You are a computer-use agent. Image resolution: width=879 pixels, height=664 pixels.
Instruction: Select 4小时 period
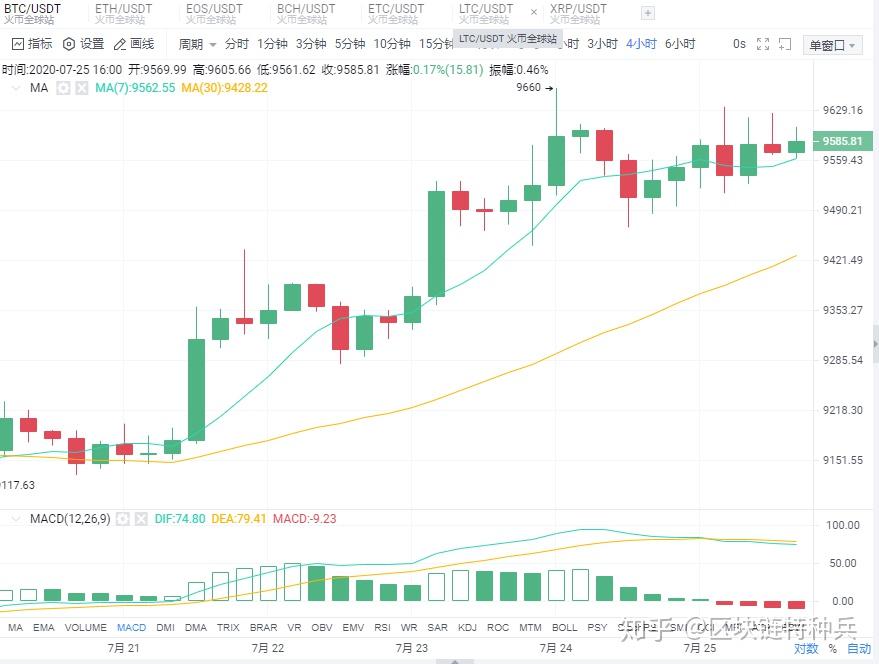coord(641,44)
